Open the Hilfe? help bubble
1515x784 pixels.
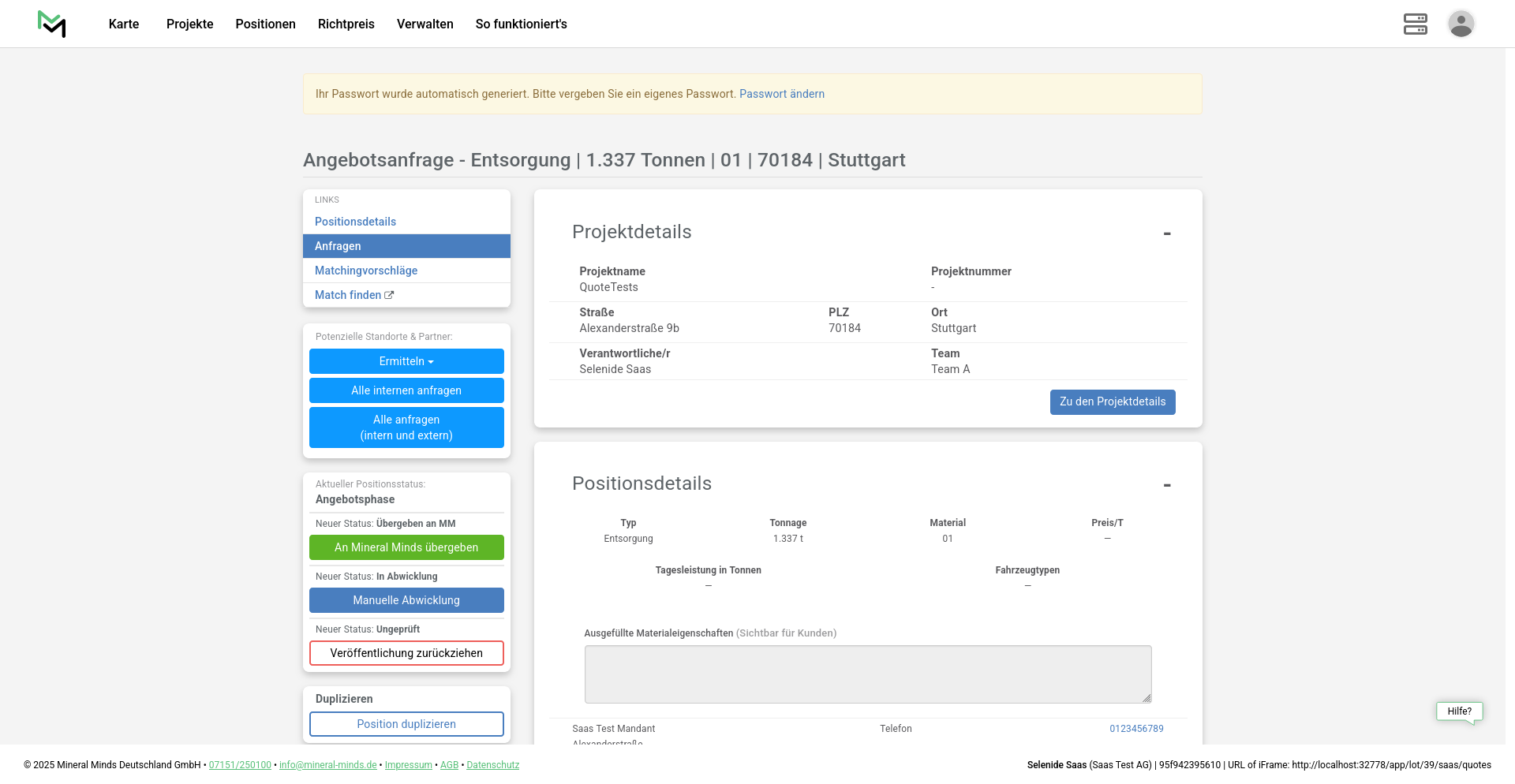pos(1459,711)
